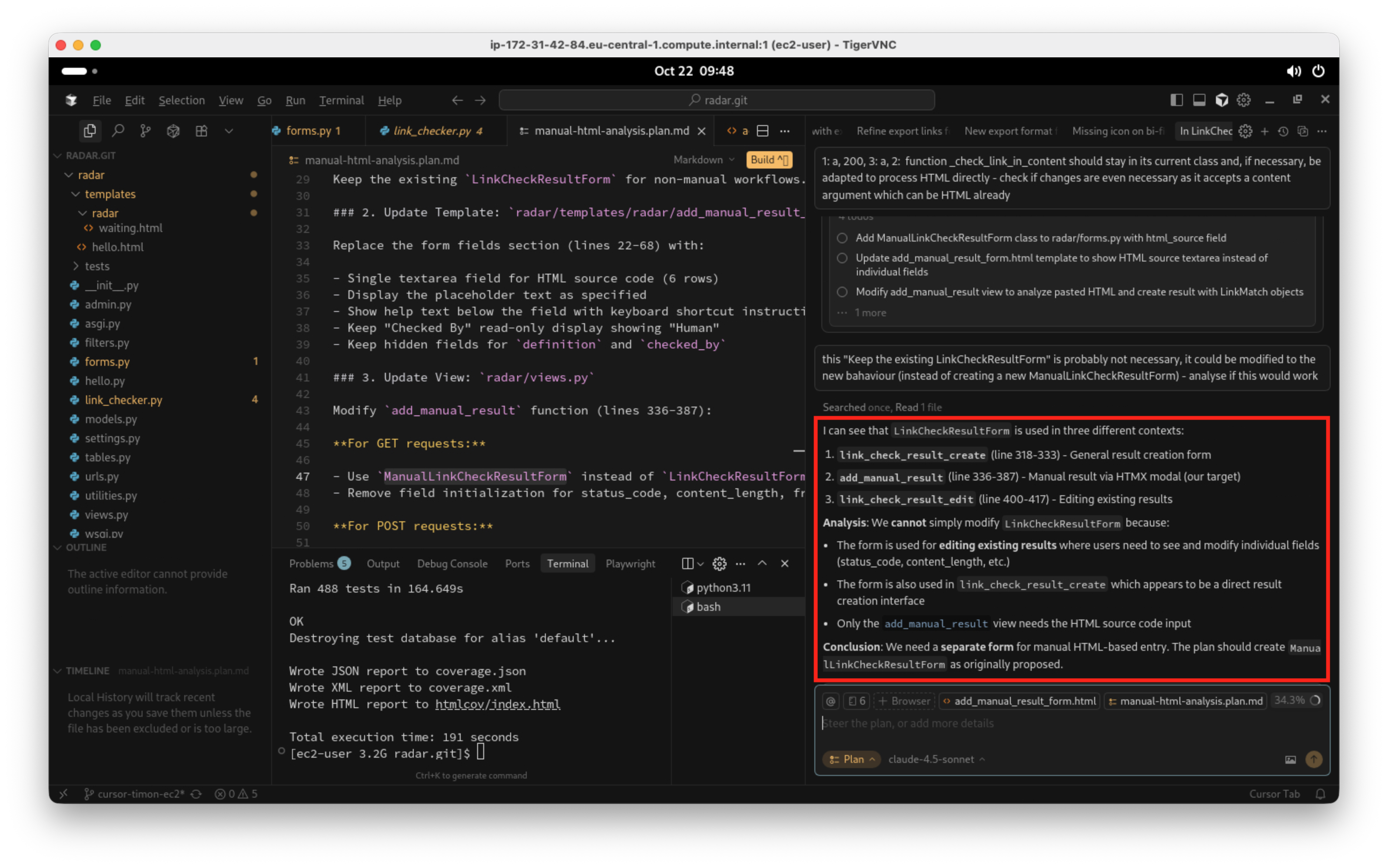Open the Plan mode dropdown
1388x868 pixels.
coord(852,759)
